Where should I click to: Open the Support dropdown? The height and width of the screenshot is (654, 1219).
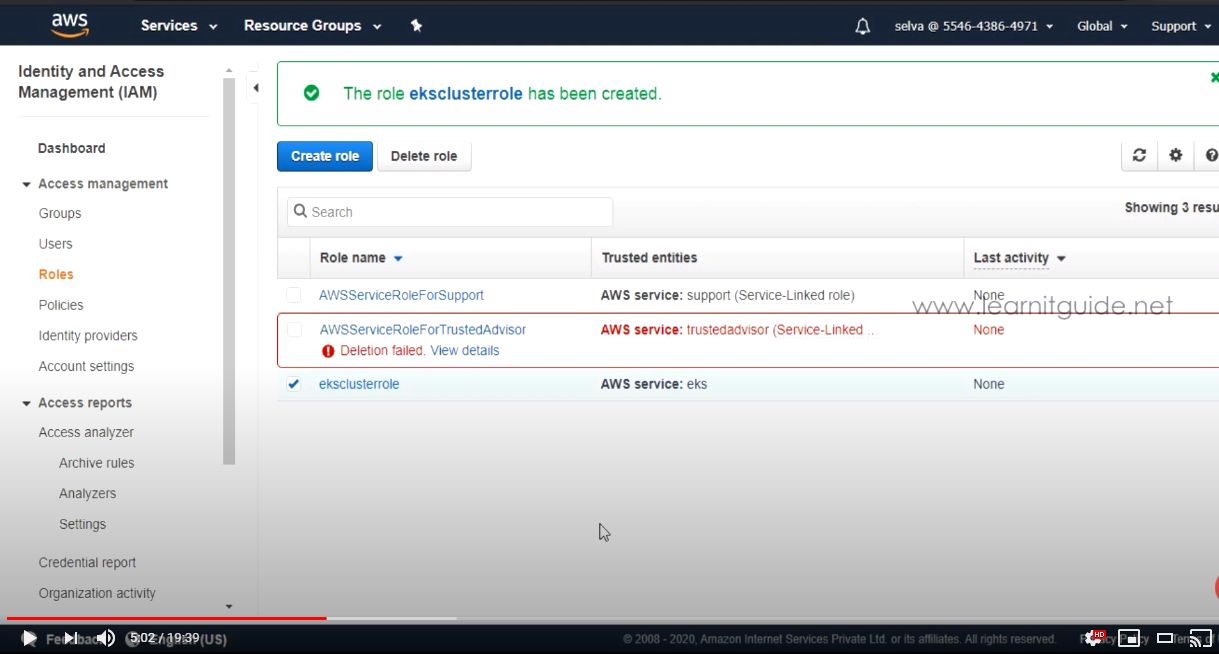pyautogui.click(x=1180, y=26)
